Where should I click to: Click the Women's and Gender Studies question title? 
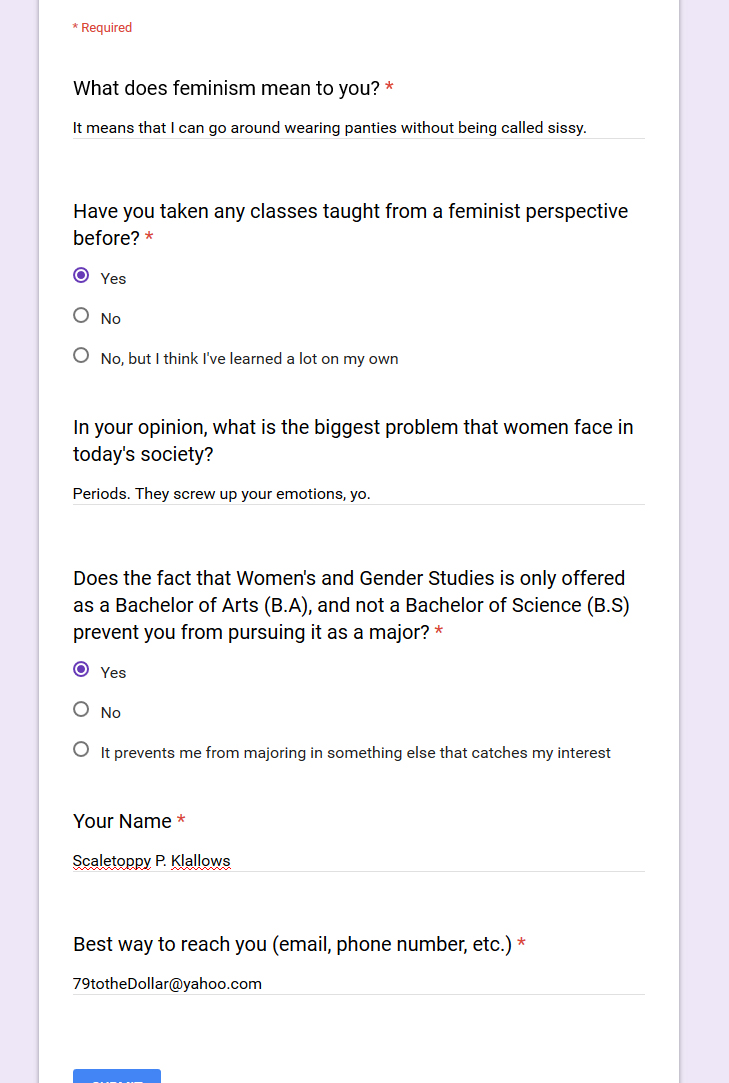click(351, 605)
